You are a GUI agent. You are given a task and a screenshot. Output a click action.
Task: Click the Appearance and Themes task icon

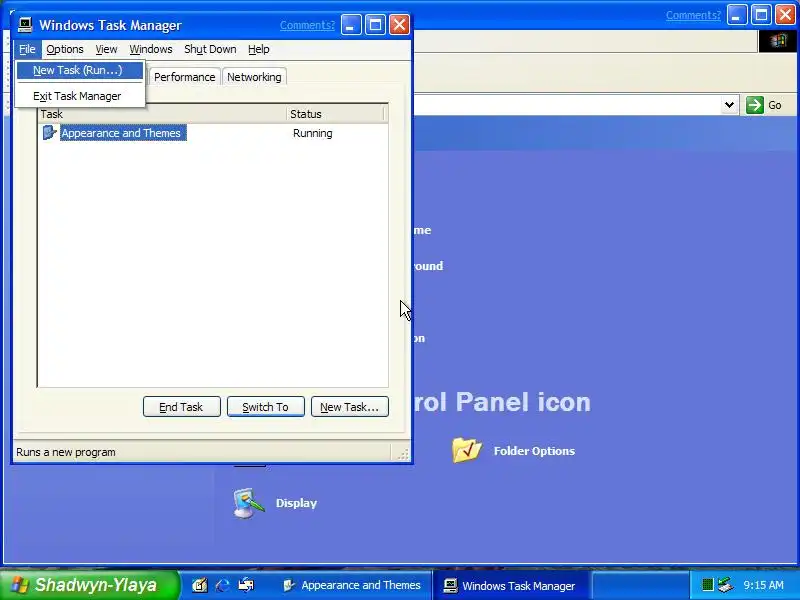pos(49,133)
